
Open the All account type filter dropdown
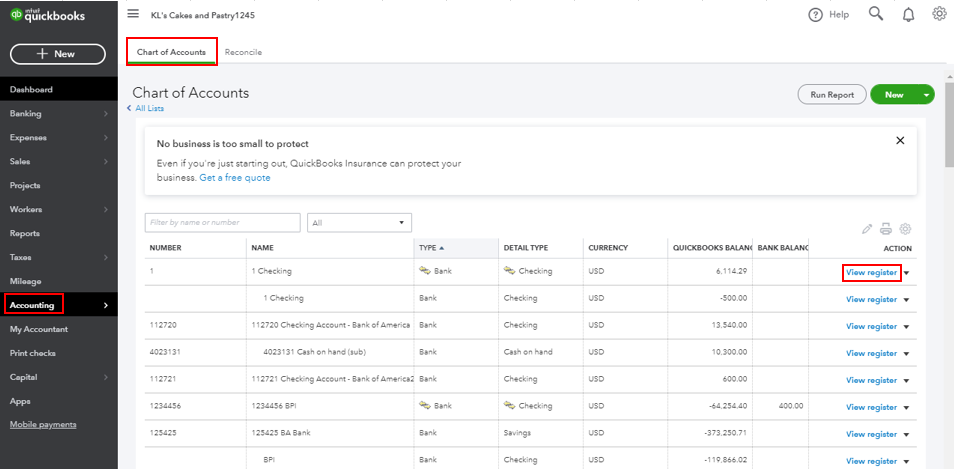click(x=359, y=223)
